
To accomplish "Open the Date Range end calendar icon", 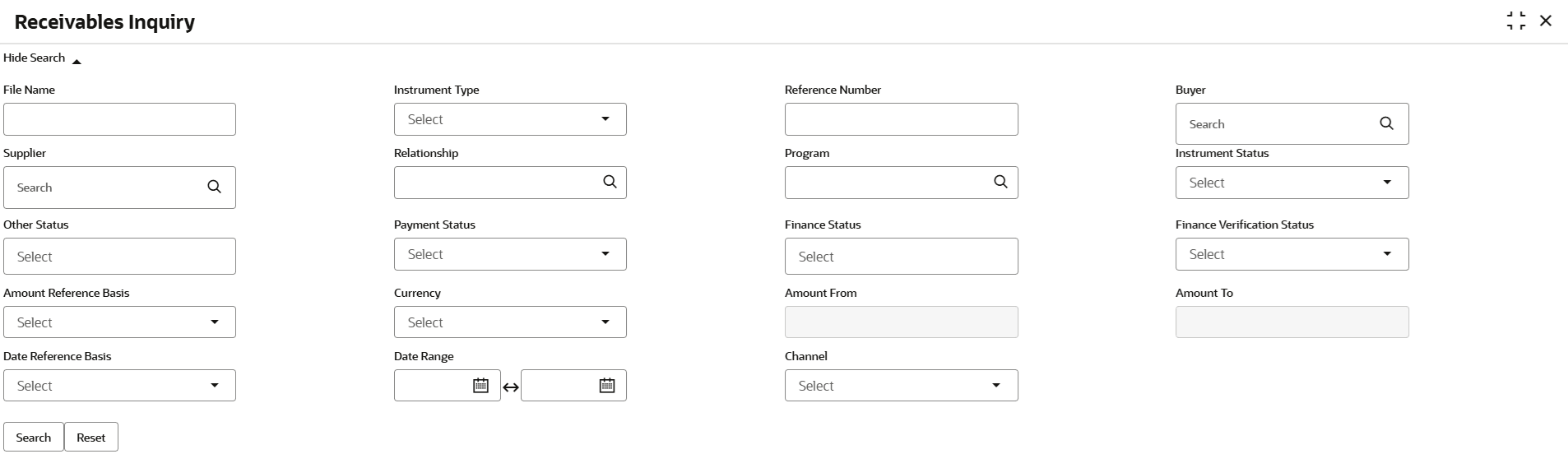I will tap(607, 385).
